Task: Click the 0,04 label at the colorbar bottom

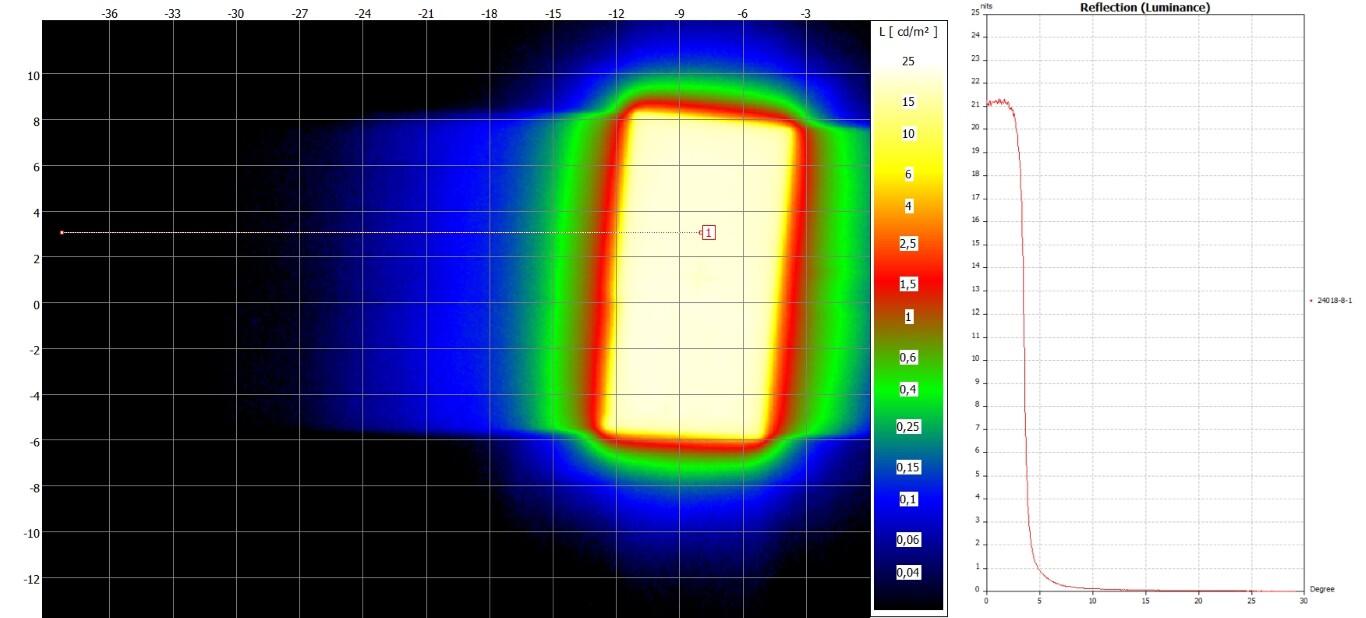Action: click(908, 573)
